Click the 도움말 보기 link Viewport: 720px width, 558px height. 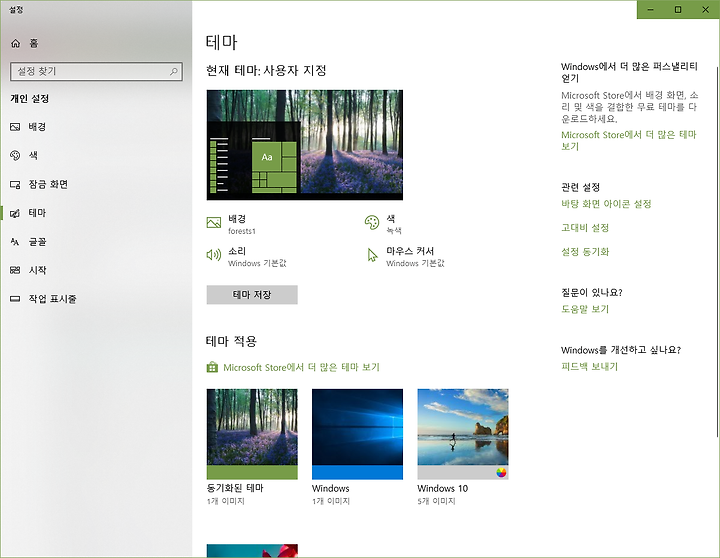coord(585,309)
